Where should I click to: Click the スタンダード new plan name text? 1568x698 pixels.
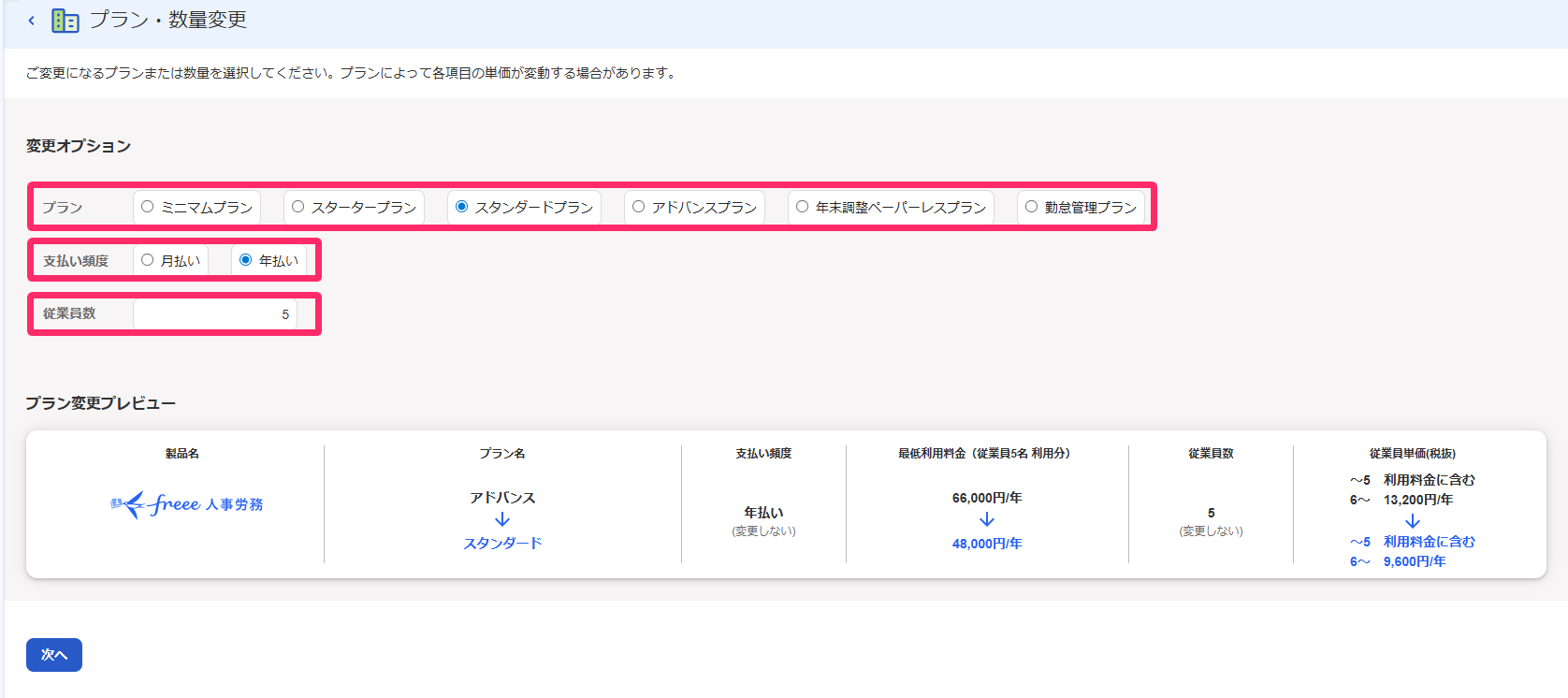(502, 544)
